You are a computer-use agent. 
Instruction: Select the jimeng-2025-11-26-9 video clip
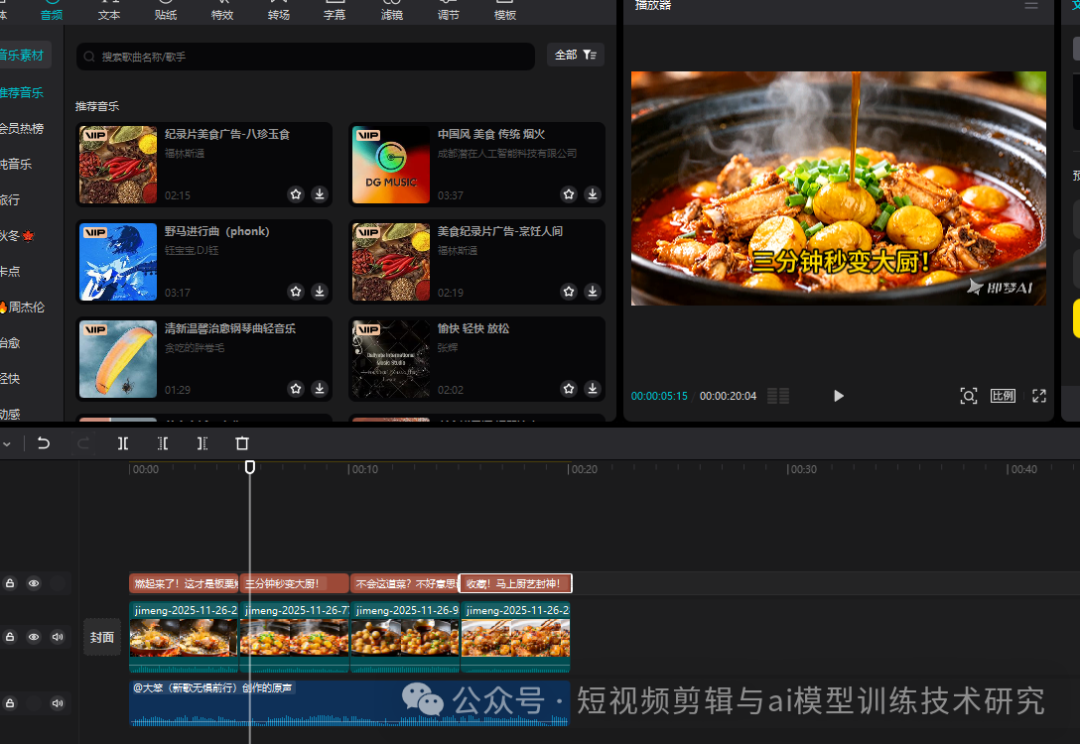[x=405, y=637]
